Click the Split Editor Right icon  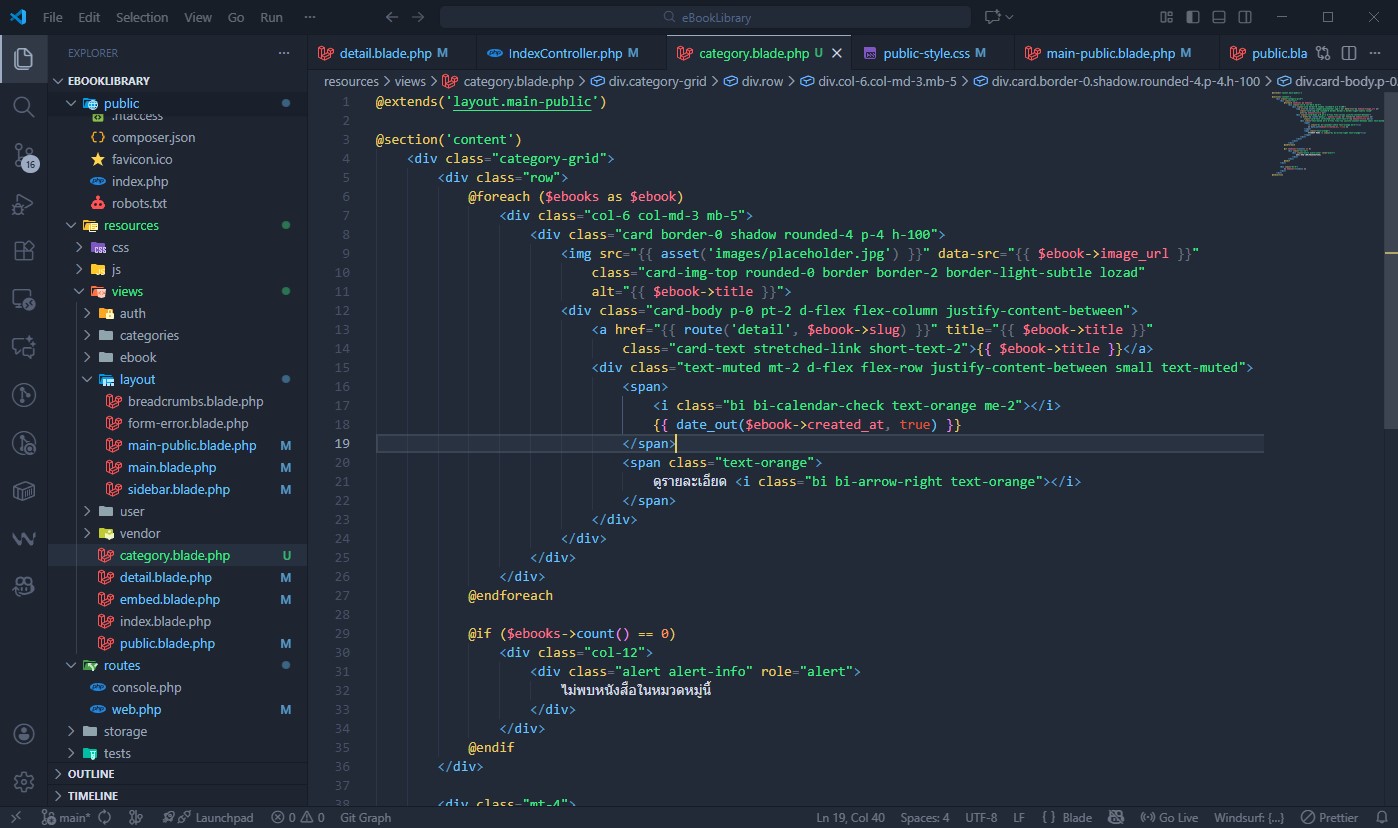[1349, 53]
